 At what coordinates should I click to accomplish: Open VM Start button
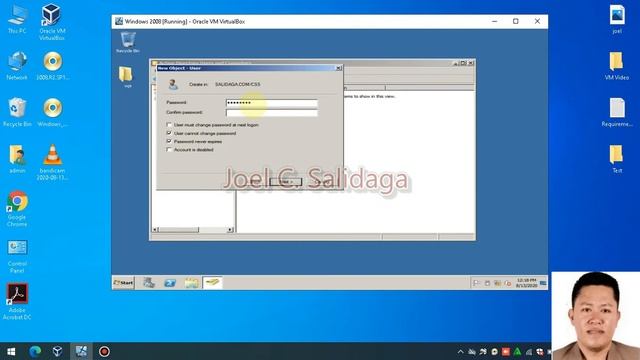(x=123, y=282)
